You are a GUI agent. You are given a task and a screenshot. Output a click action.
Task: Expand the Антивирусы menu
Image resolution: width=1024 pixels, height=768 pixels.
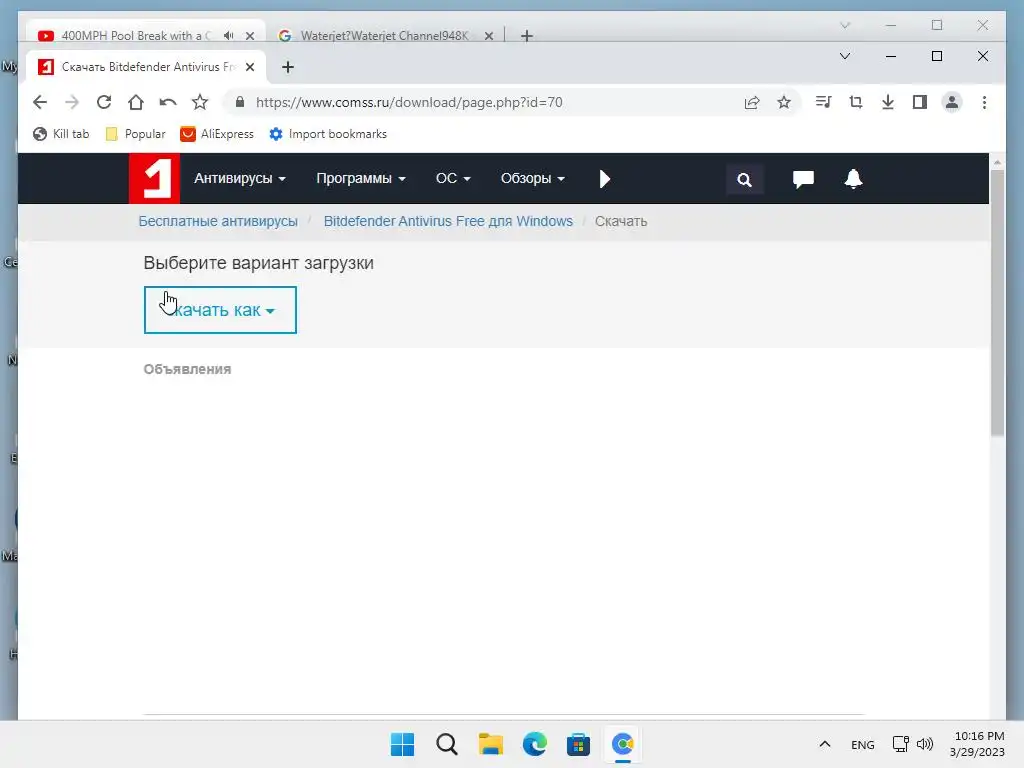click(240, 178)
